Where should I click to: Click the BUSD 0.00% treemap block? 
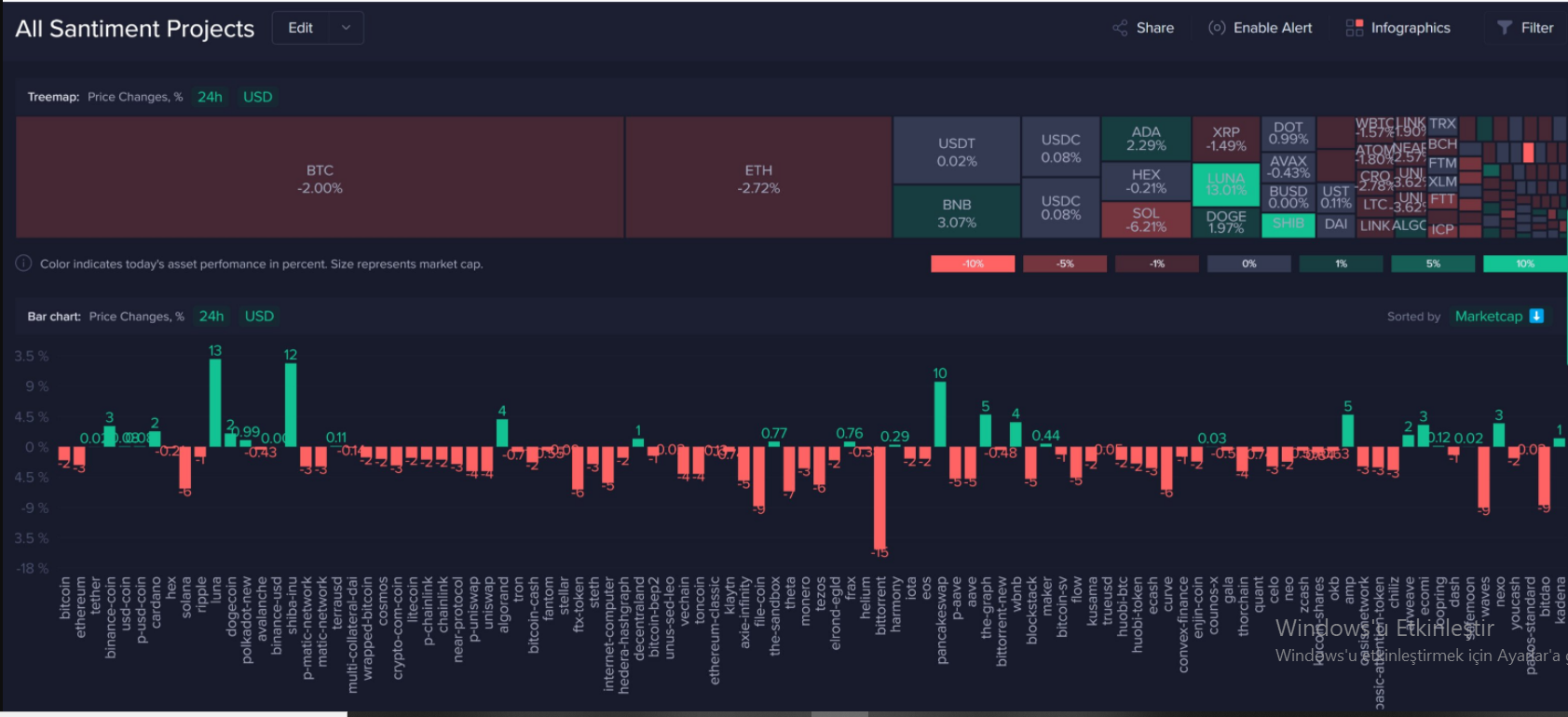point(1288,196)
